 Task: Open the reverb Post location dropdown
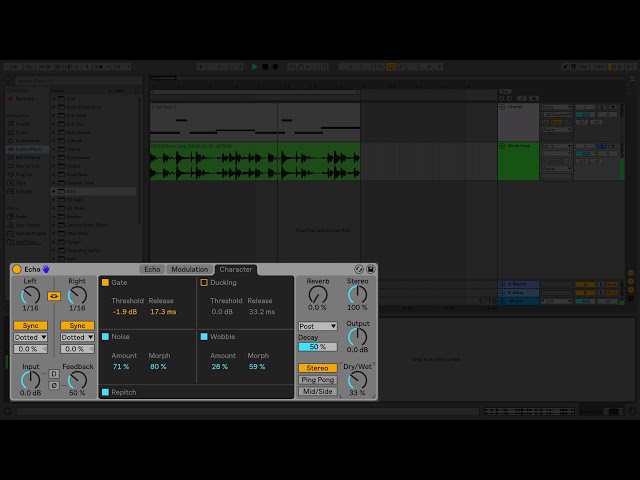318,326
